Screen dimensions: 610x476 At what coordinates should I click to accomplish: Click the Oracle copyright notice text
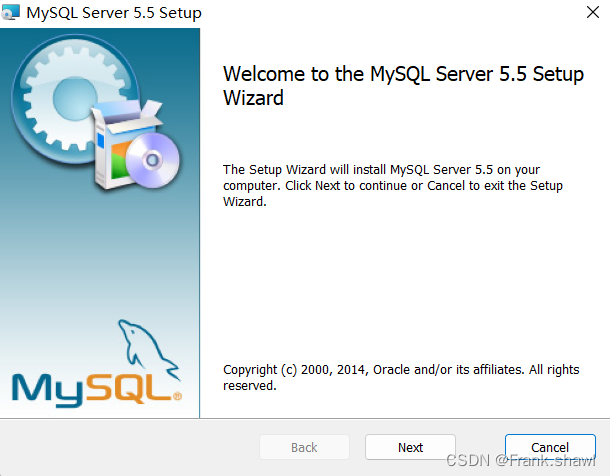point(401,377)
